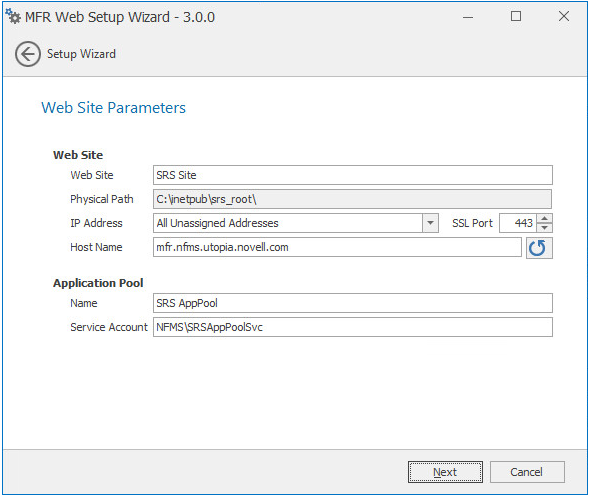The image size is (590, 497).
Task: Close the MFR Web Setup Wizard window
Action: pyautogui.click(x=564, y=16)
